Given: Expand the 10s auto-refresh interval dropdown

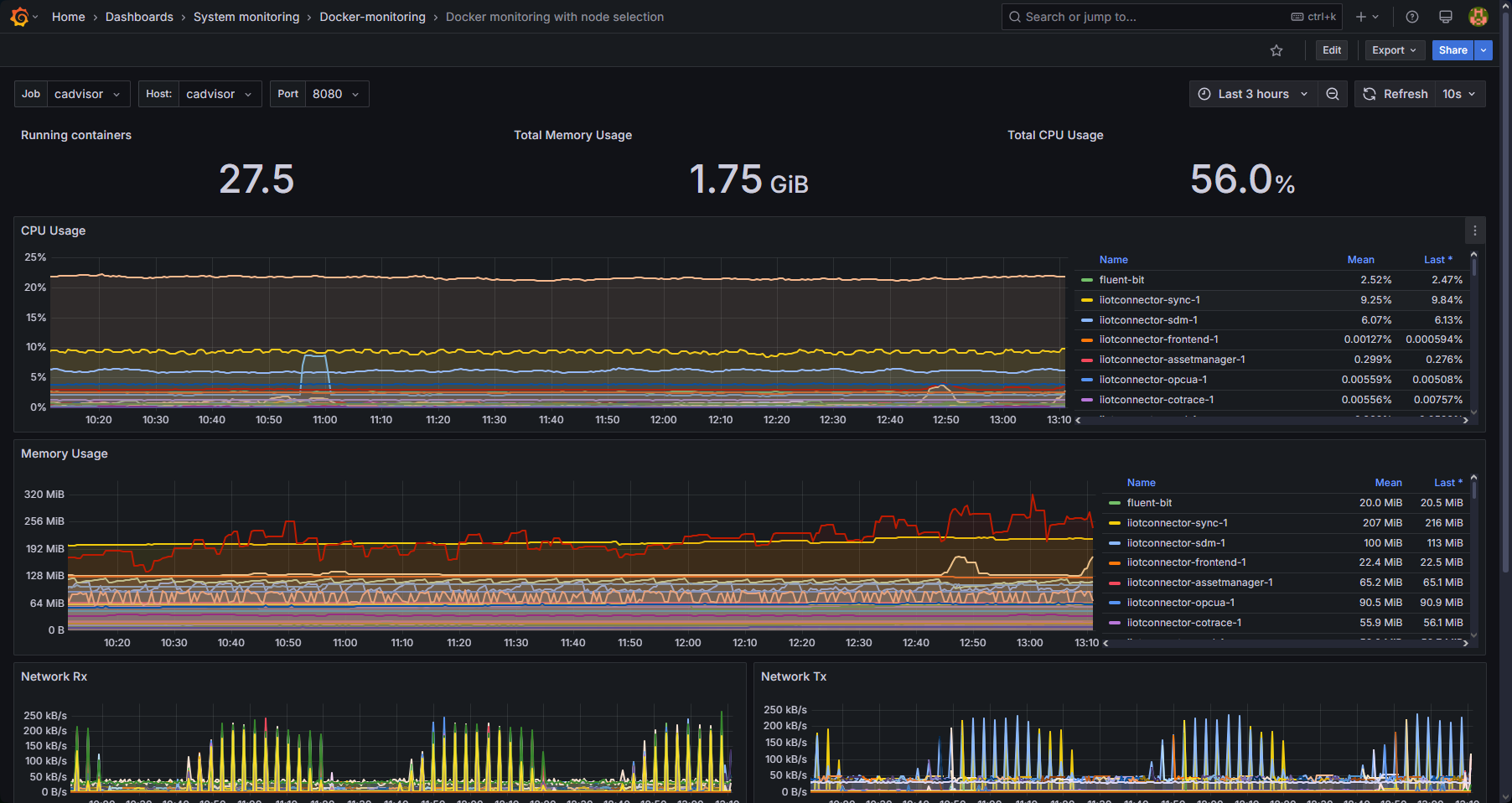Looking at the screenshot, I should pyautogui.click(x=1458, y=94).
